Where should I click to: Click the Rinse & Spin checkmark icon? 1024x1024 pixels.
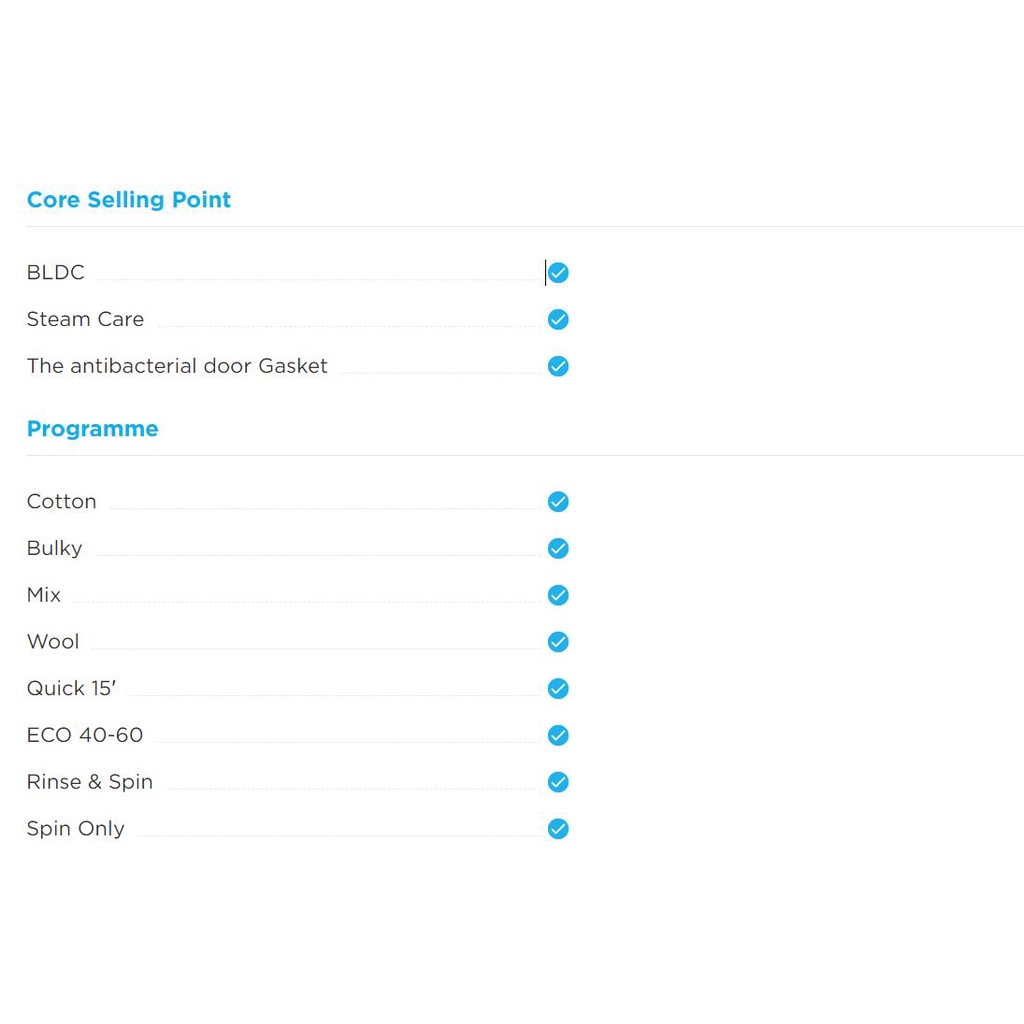(558, 782)
